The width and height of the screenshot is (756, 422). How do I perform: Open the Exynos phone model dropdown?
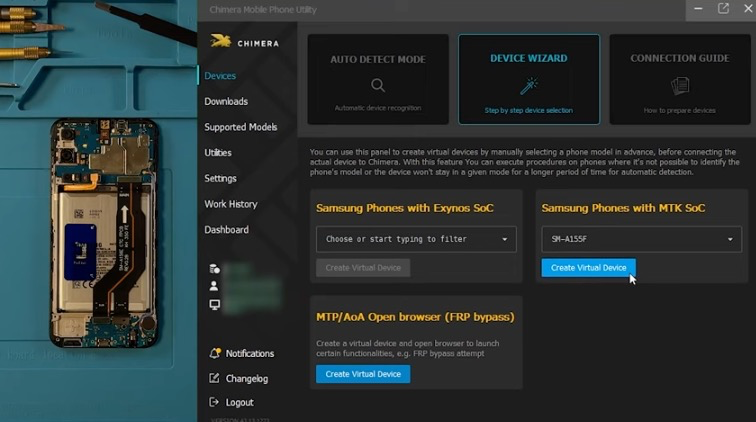coord(416,239)
